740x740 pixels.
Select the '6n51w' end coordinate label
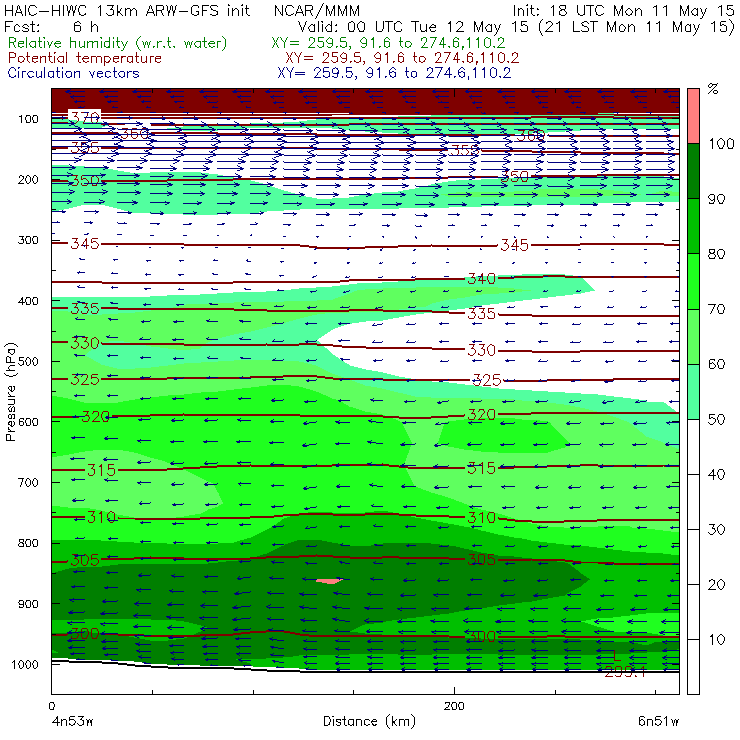tap(658, 722)
